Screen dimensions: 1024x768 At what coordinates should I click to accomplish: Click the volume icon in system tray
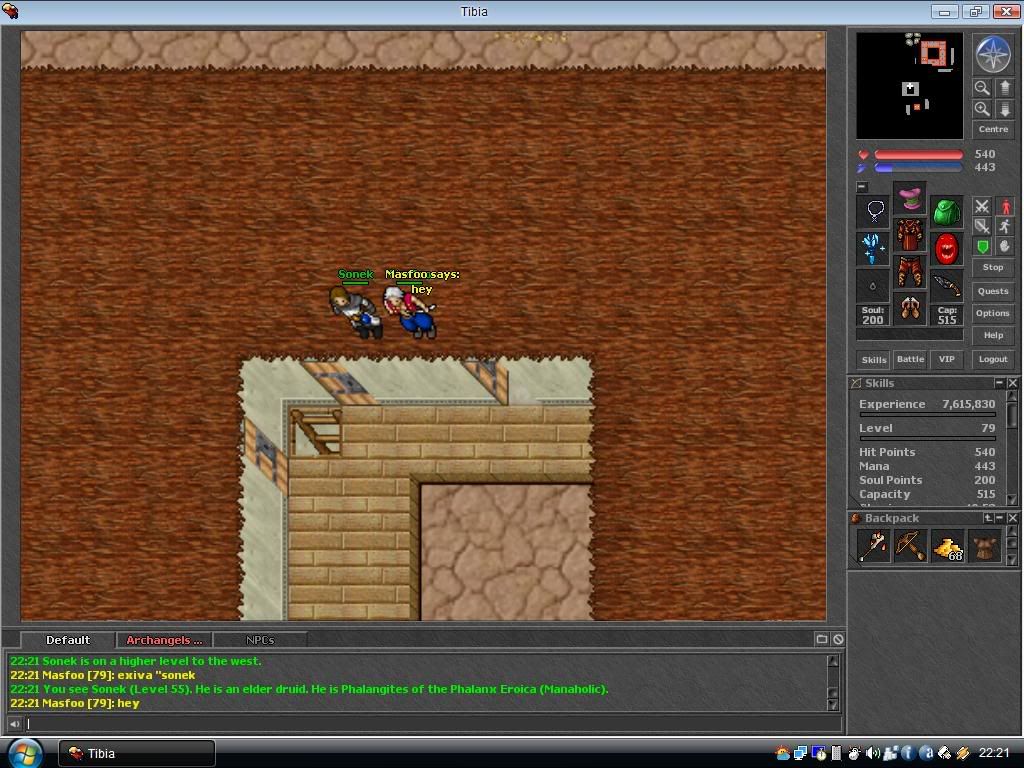click(x=872, y=753)
